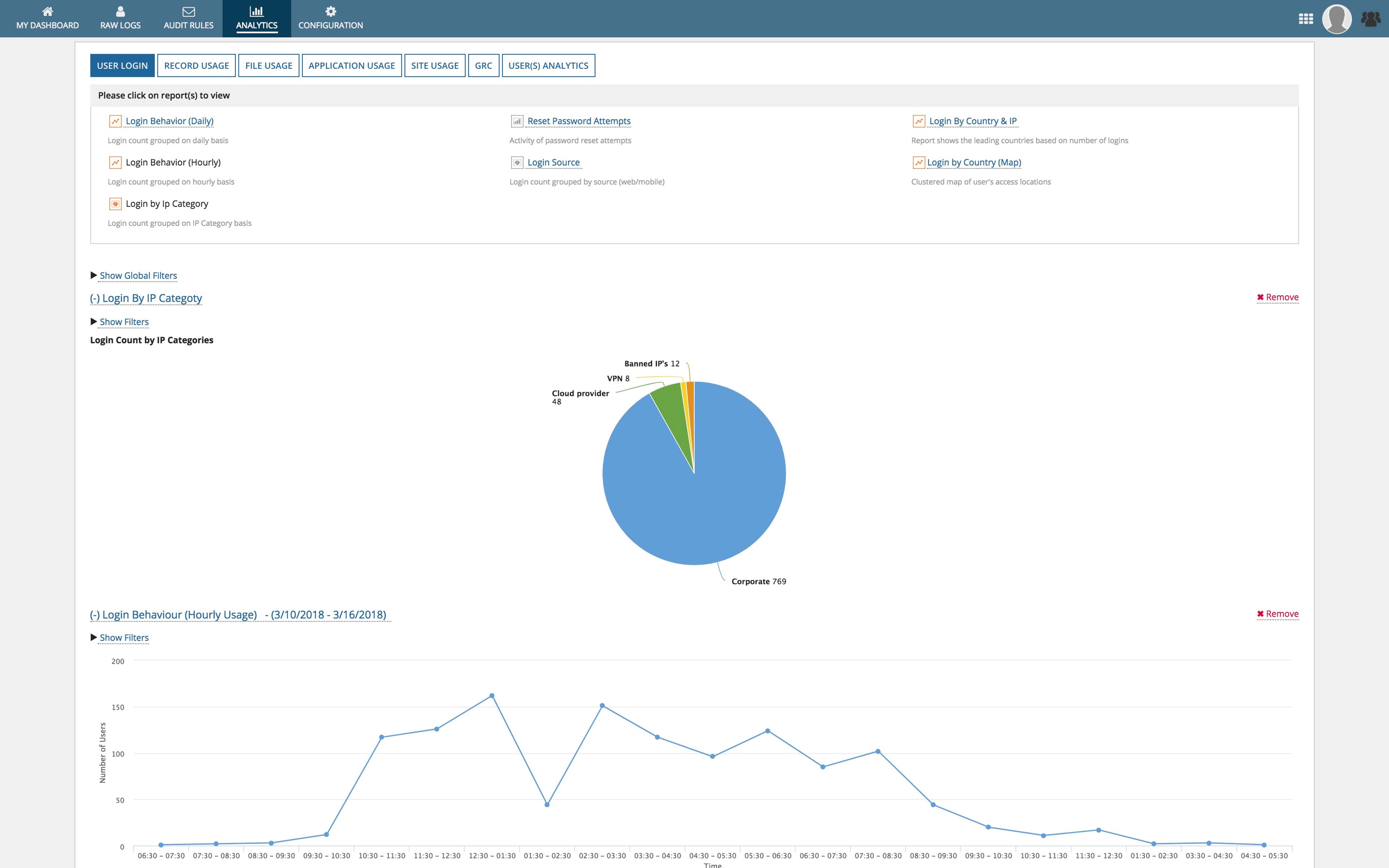The width and height of the screenshot is (1389, 868).
Task: Click the Banned IP's 12 pie label
Action: click(x=652, y=363)
